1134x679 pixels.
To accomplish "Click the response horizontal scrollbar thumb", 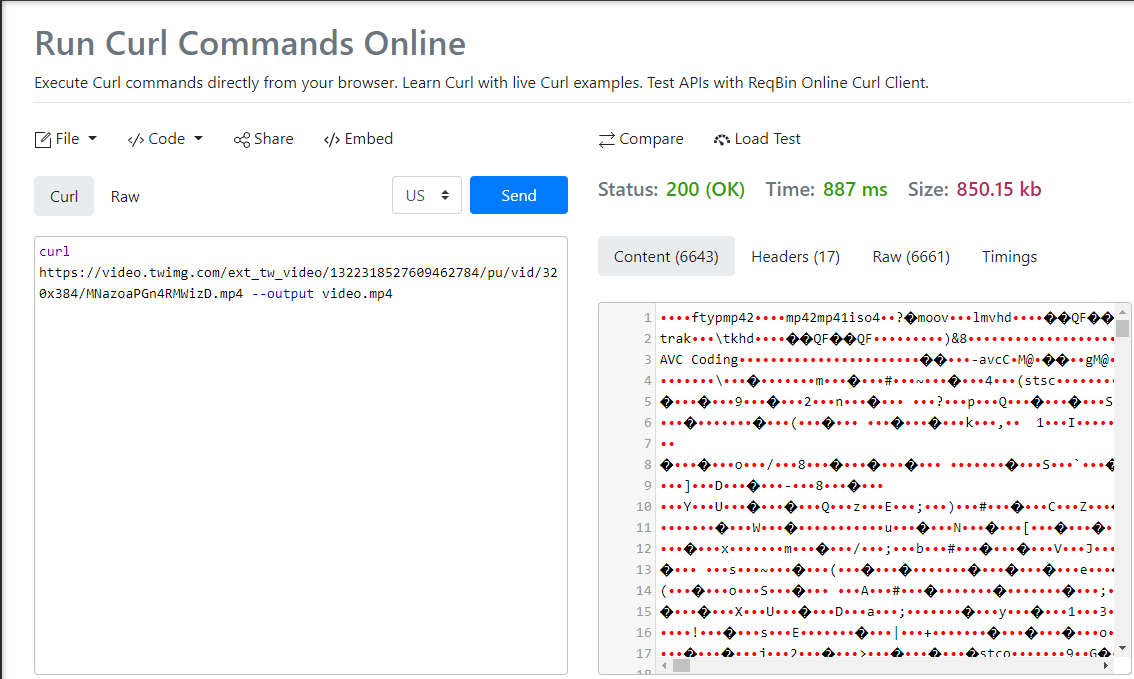I will pos(681,665).
